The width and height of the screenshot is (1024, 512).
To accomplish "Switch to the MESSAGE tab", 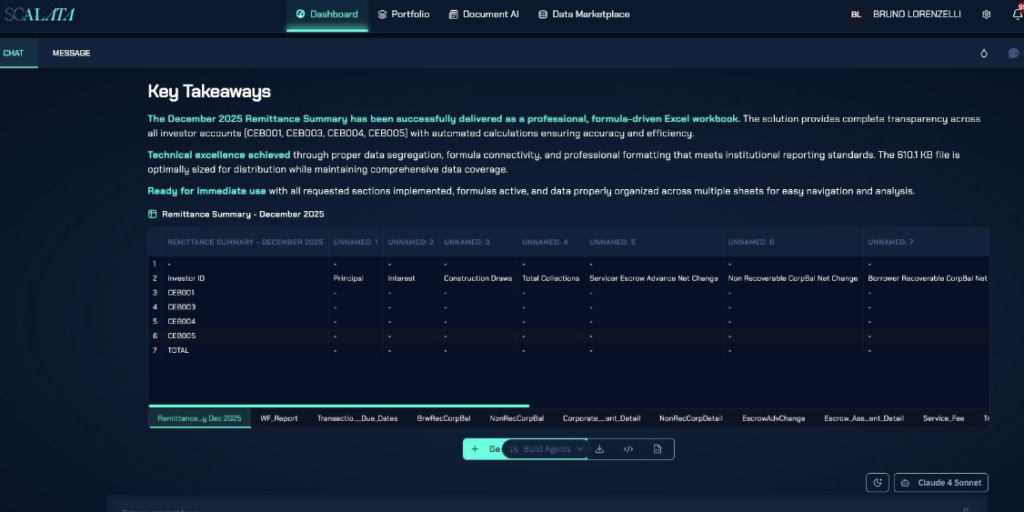I will coord(71,53).
